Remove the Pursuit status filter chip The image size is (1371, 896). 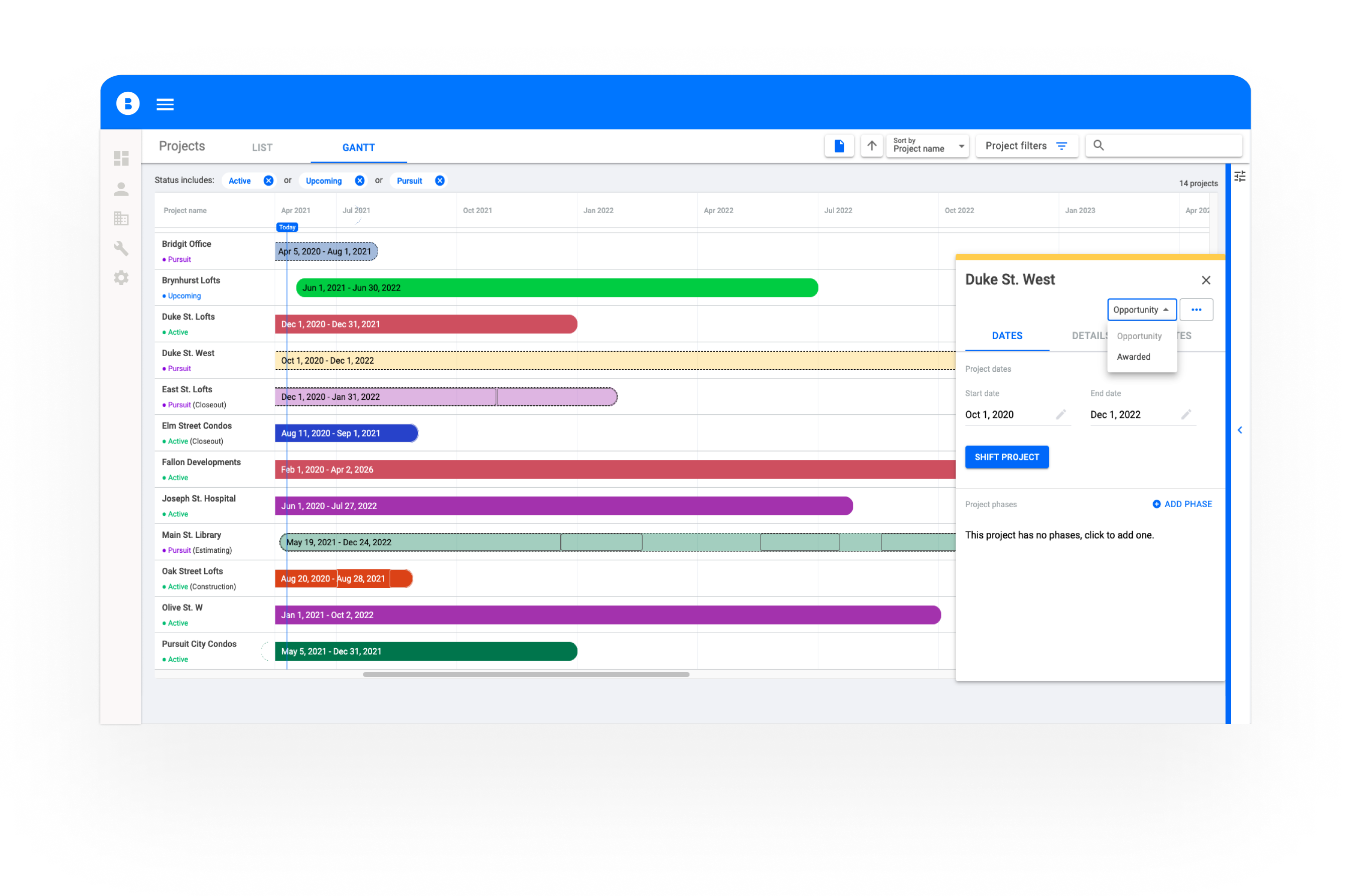[439, 181]
